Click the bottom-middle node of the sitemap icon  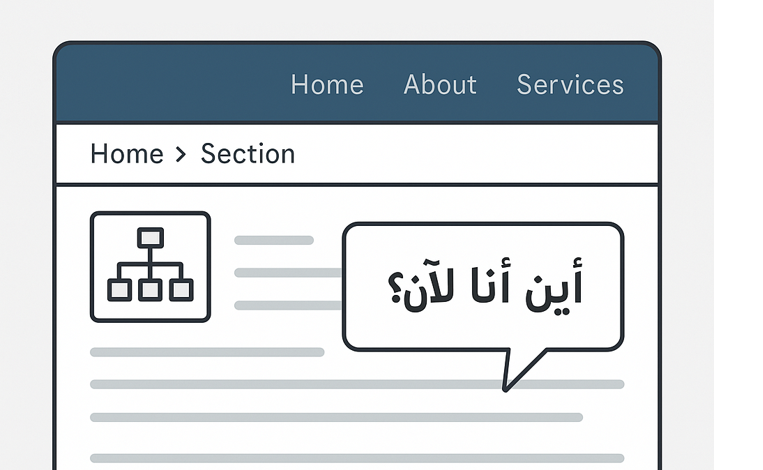pos(150,290)
